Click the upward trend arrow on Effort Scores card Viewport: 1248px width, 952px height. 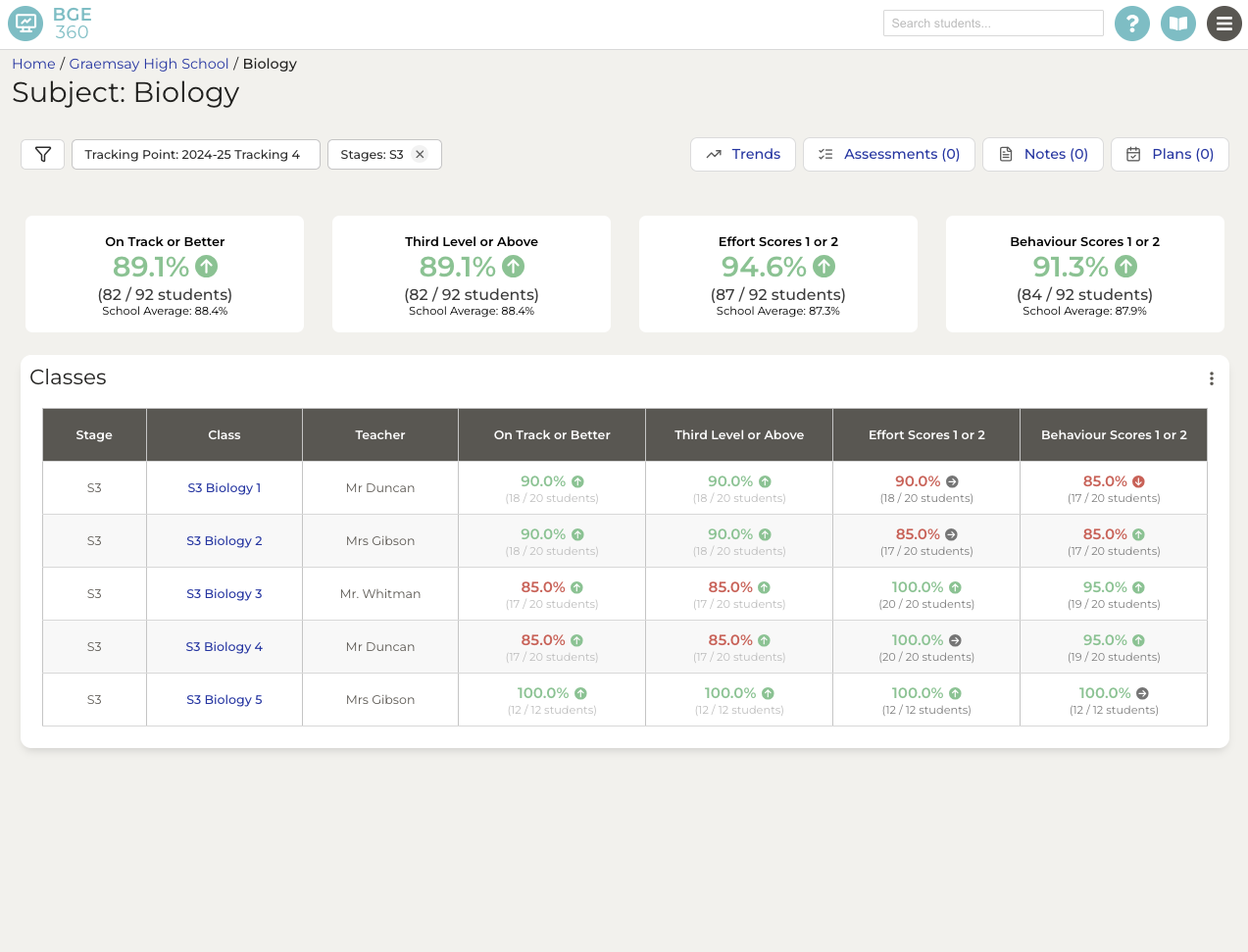(823, 266)
